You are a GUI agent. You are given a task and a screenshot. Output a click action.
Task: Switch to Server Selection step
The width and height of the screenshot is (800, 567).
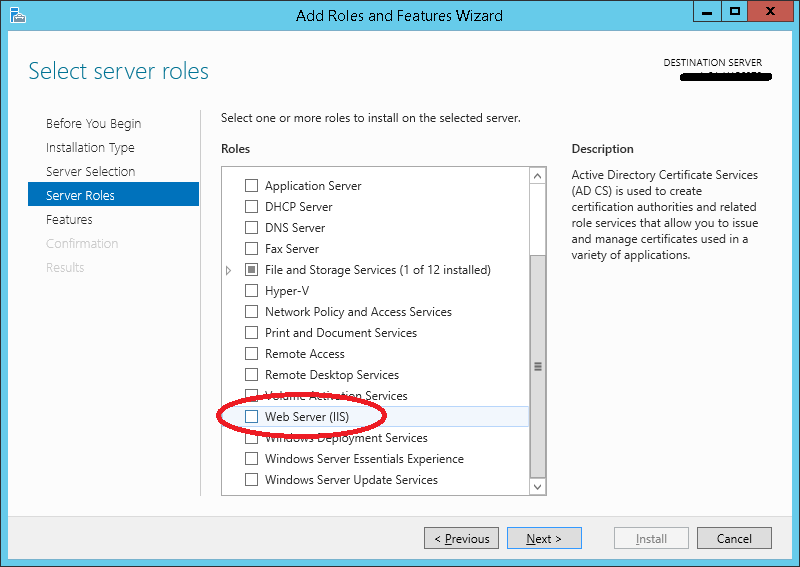[90, 172]
